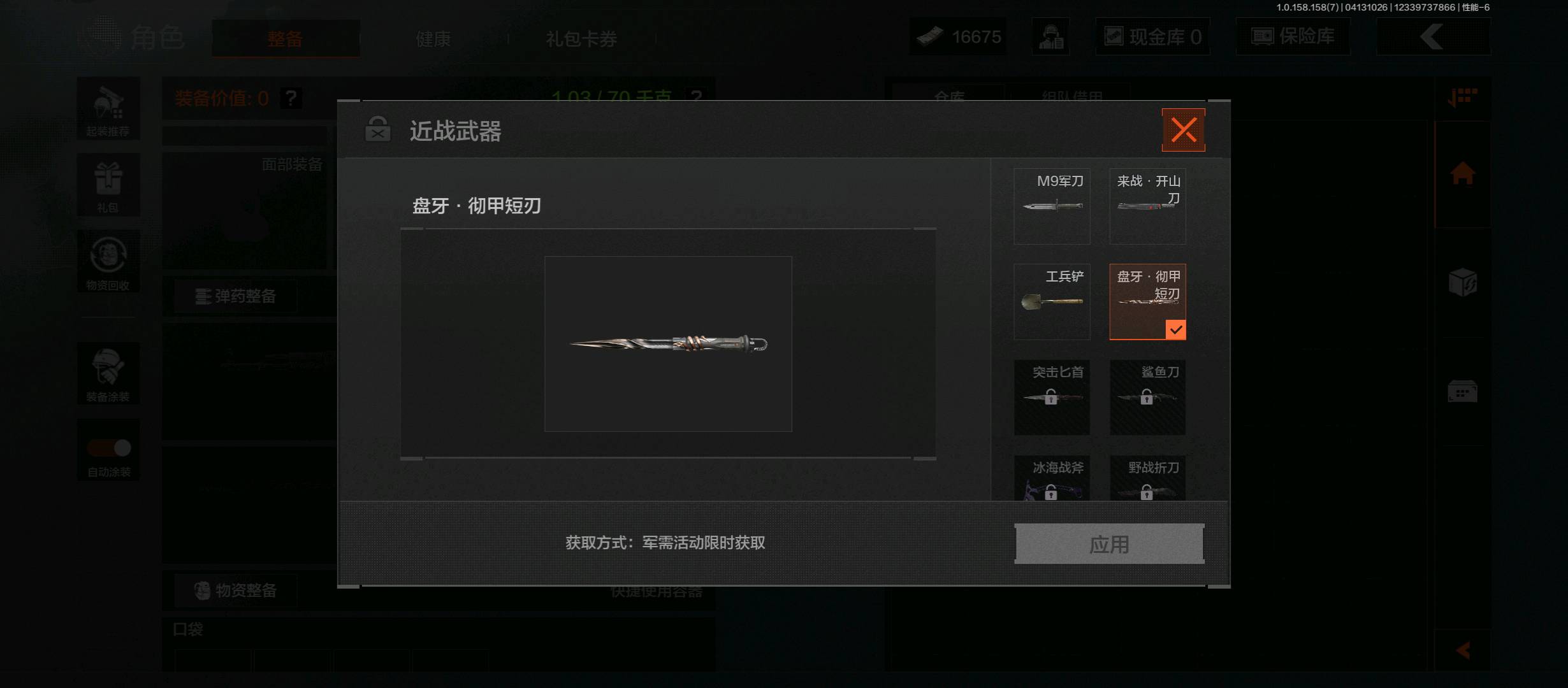
Task: Click the locked 冰海战斧 weapon
Action: point(1052,478)
